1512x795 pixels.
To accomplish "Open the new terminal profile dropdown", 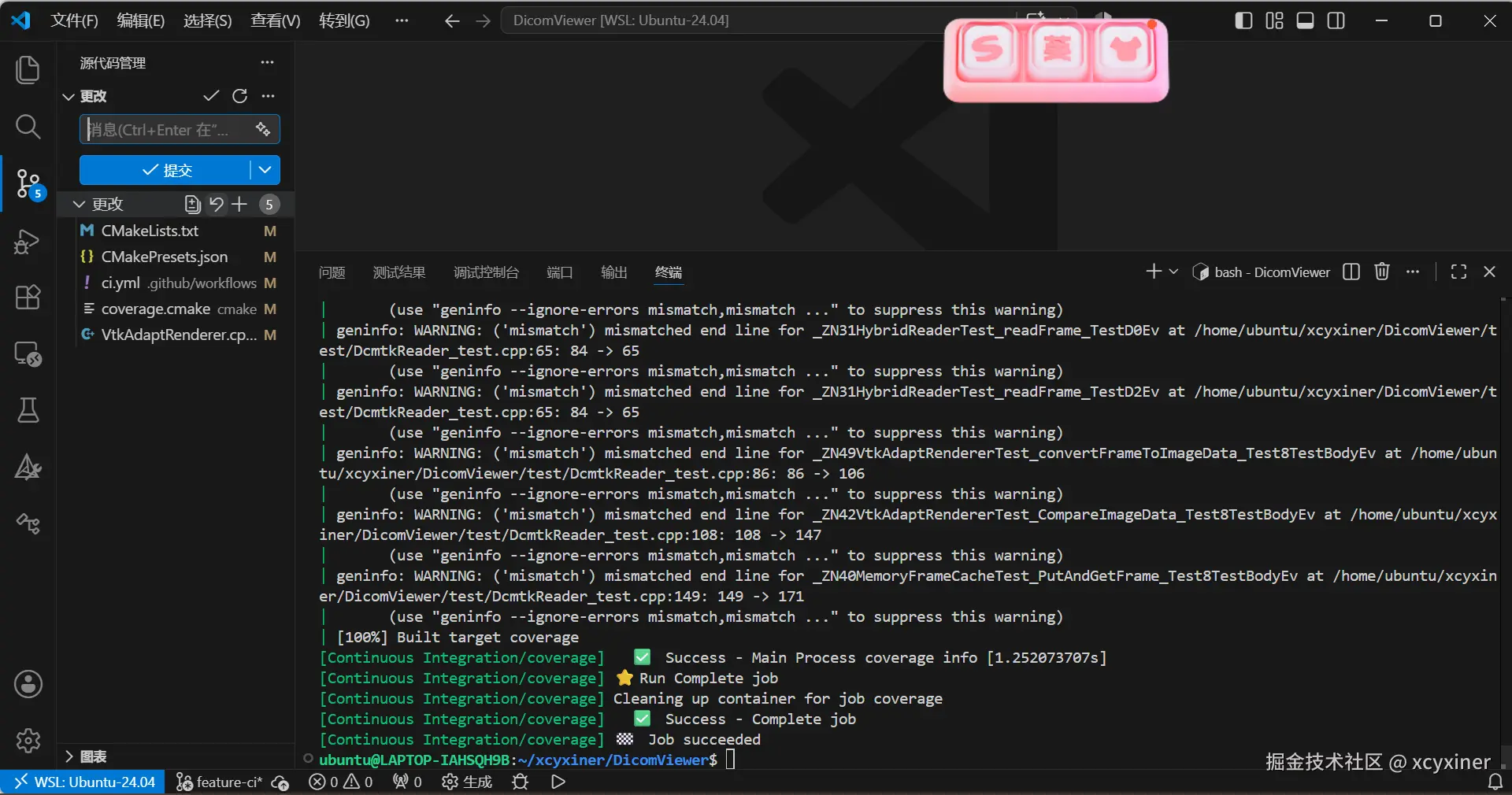I will coord(1173,272).
